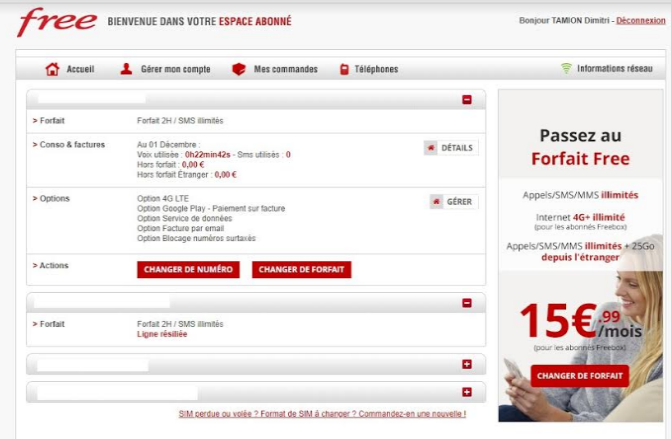Open Informations réseau

pyautogui.click(x=615, y=68)
